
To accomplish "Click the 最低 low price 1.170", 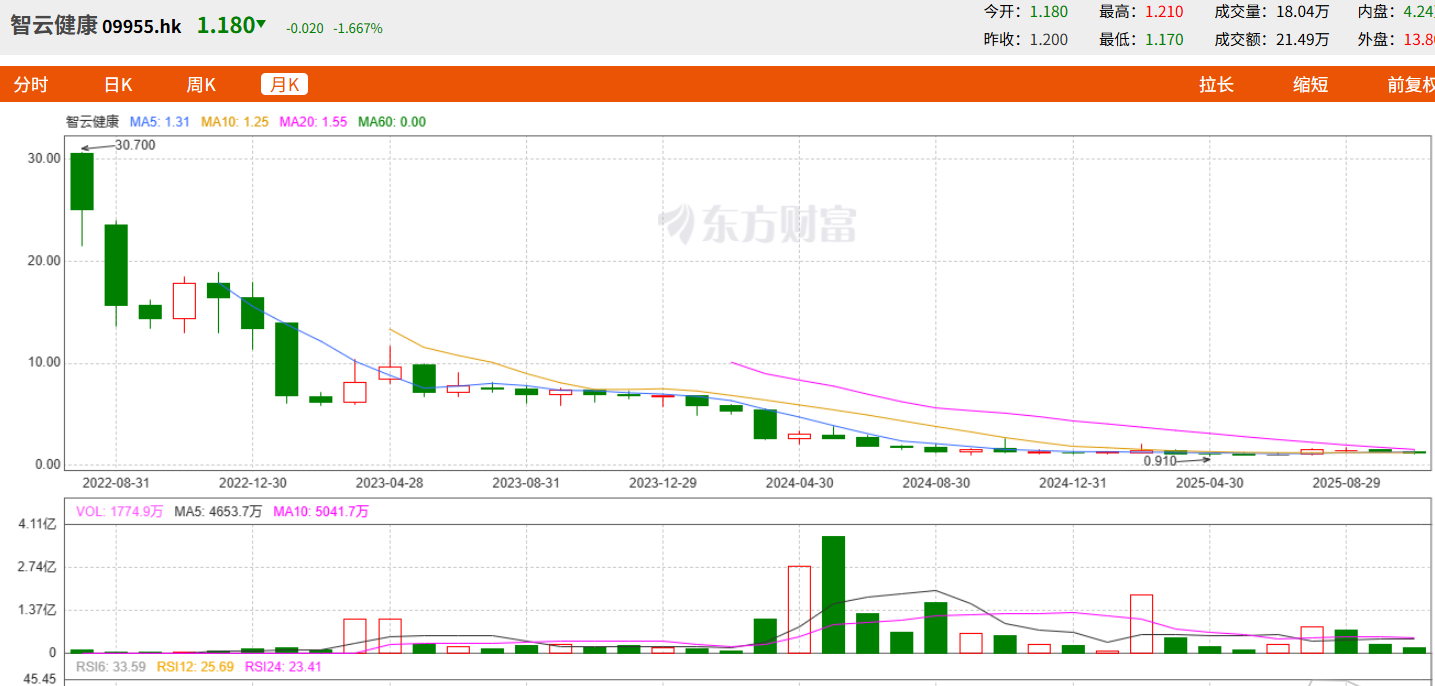I will click(x=1164, y=40).
